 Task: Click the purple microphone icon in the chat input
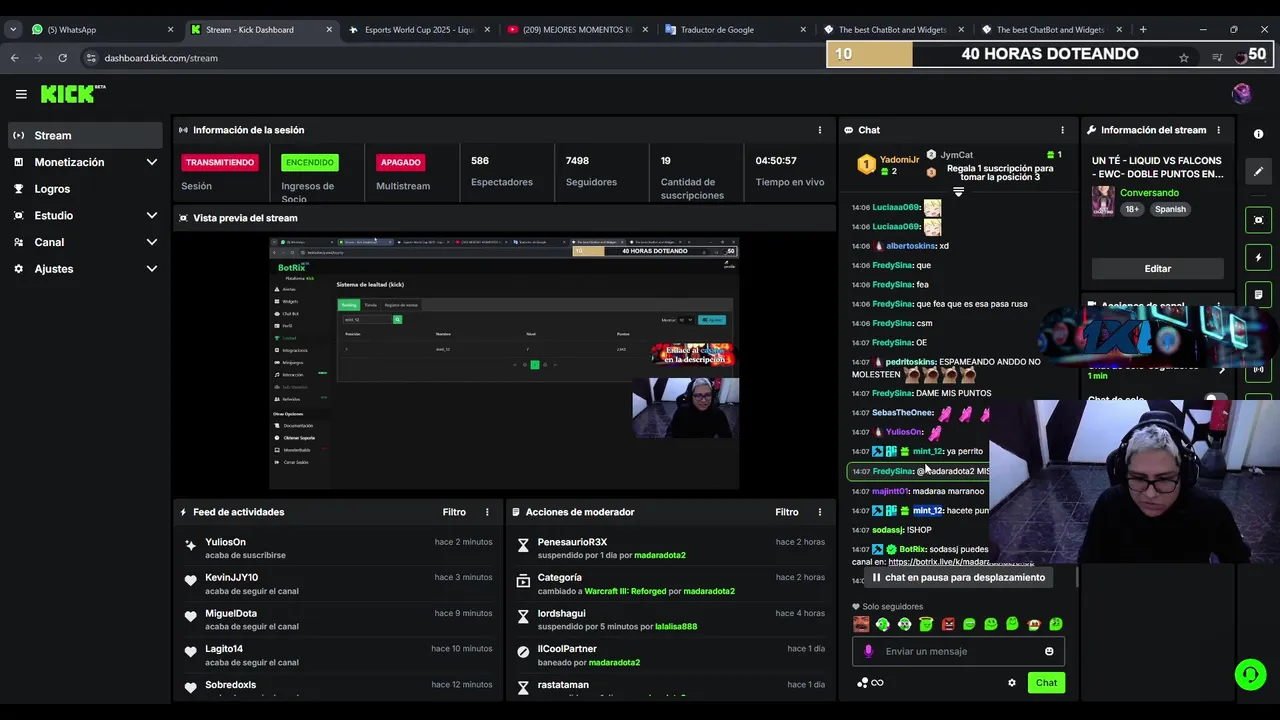(867, 651)
